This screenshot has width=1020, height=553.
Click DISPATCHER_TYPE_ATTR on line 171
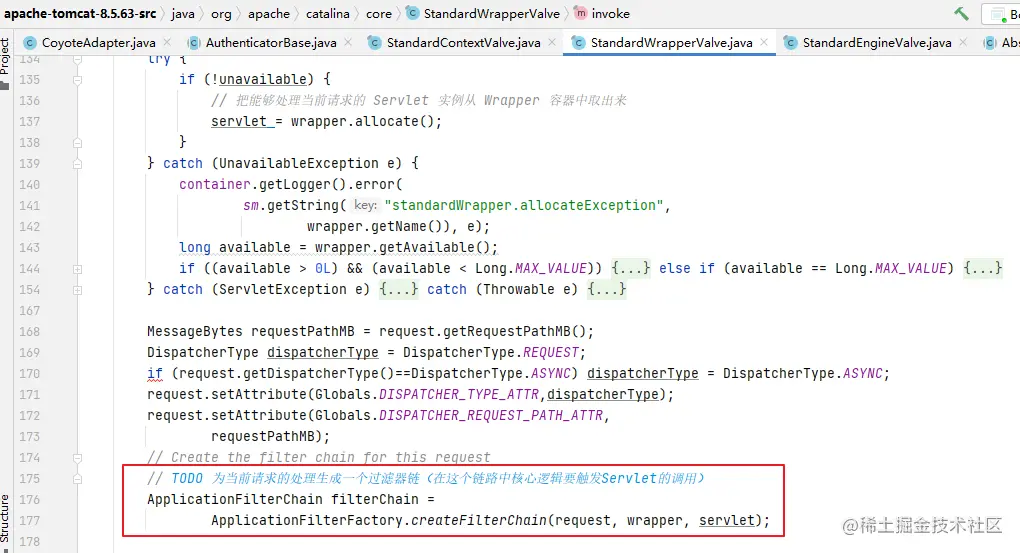459,394
